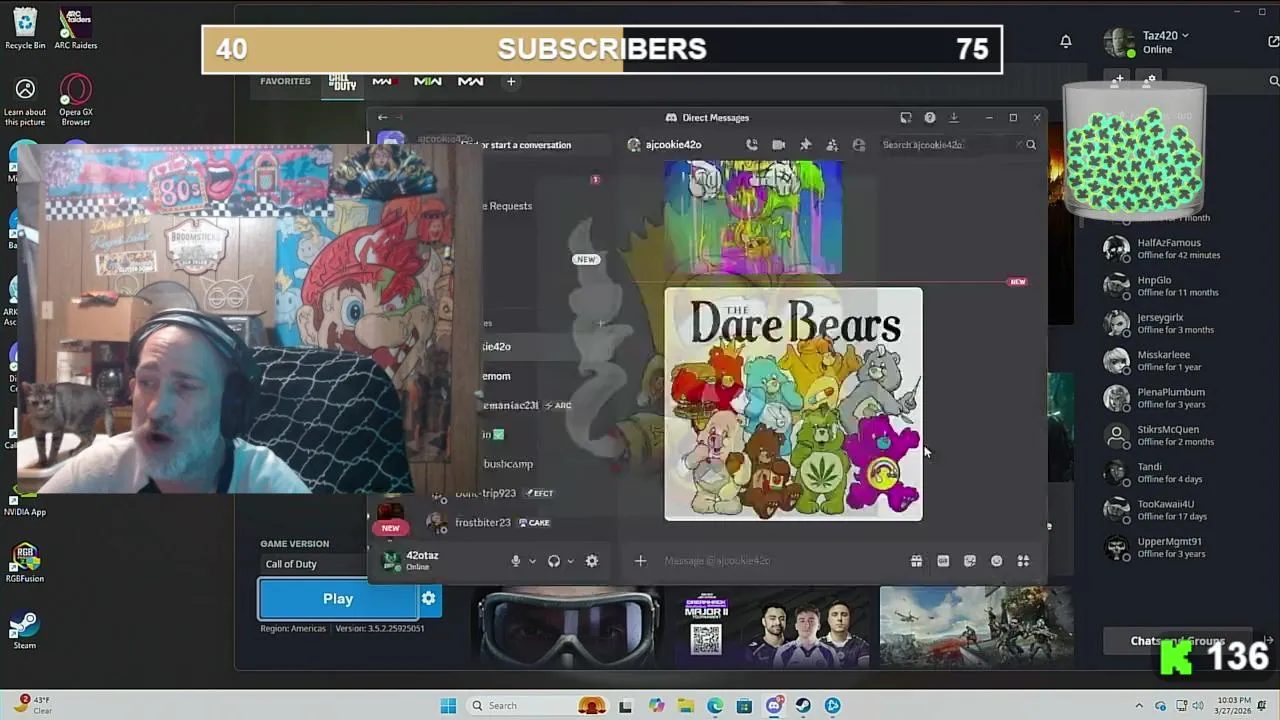Open UpperMgmt91 friend entry
The image size is (1280, 720).
coord(1180,547)
